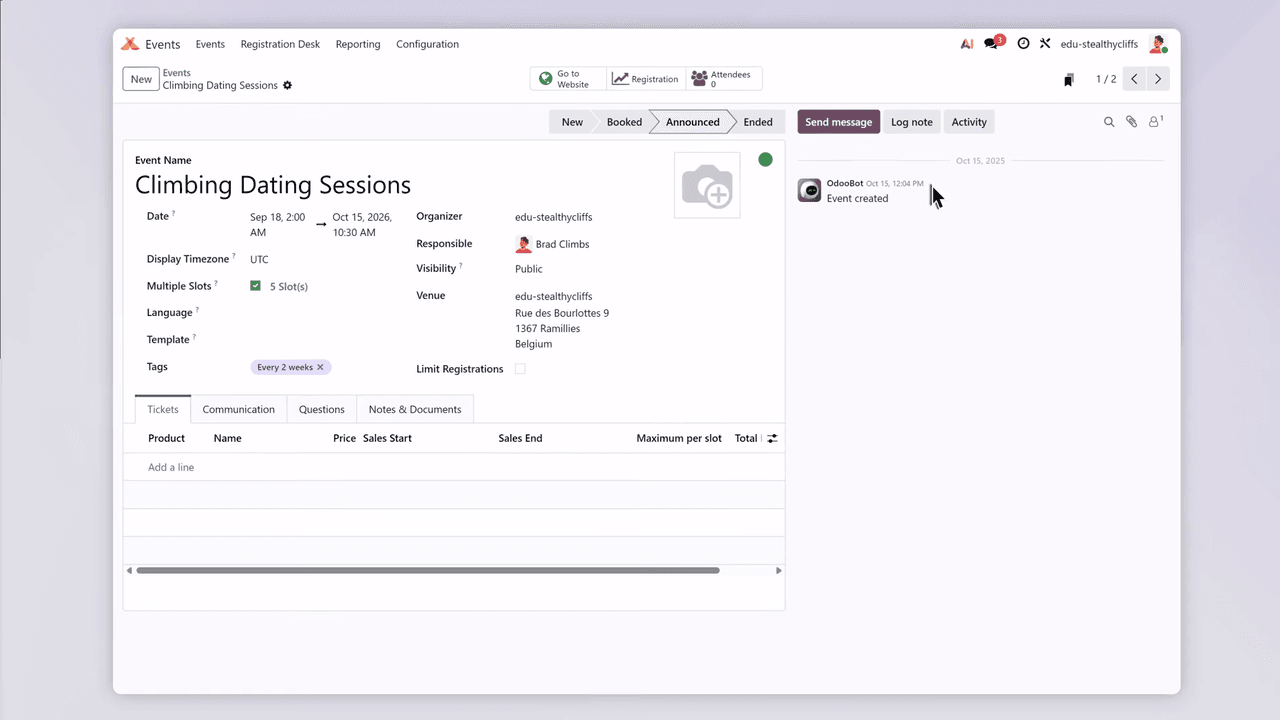Open the gear actions menu beside event title
Image resolution: width=1280 pixels, height=720 pixels.
point(288,86)
